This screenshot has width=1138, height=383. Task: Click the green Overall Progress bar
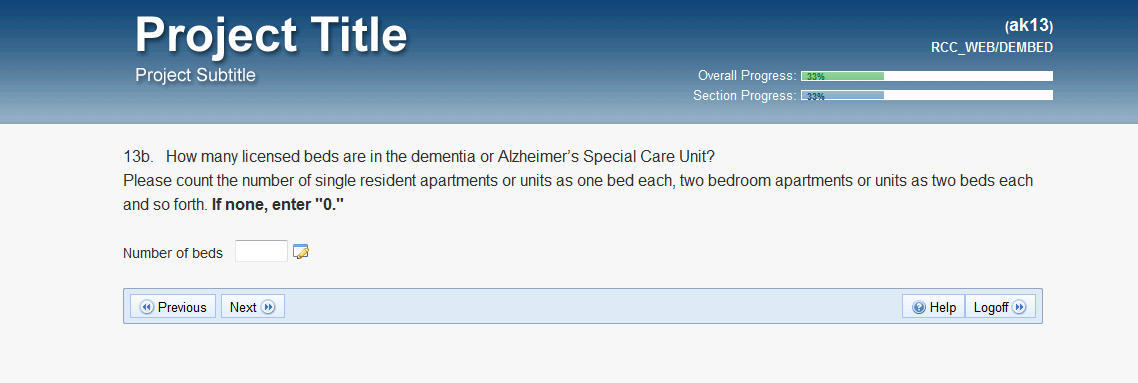927,76
